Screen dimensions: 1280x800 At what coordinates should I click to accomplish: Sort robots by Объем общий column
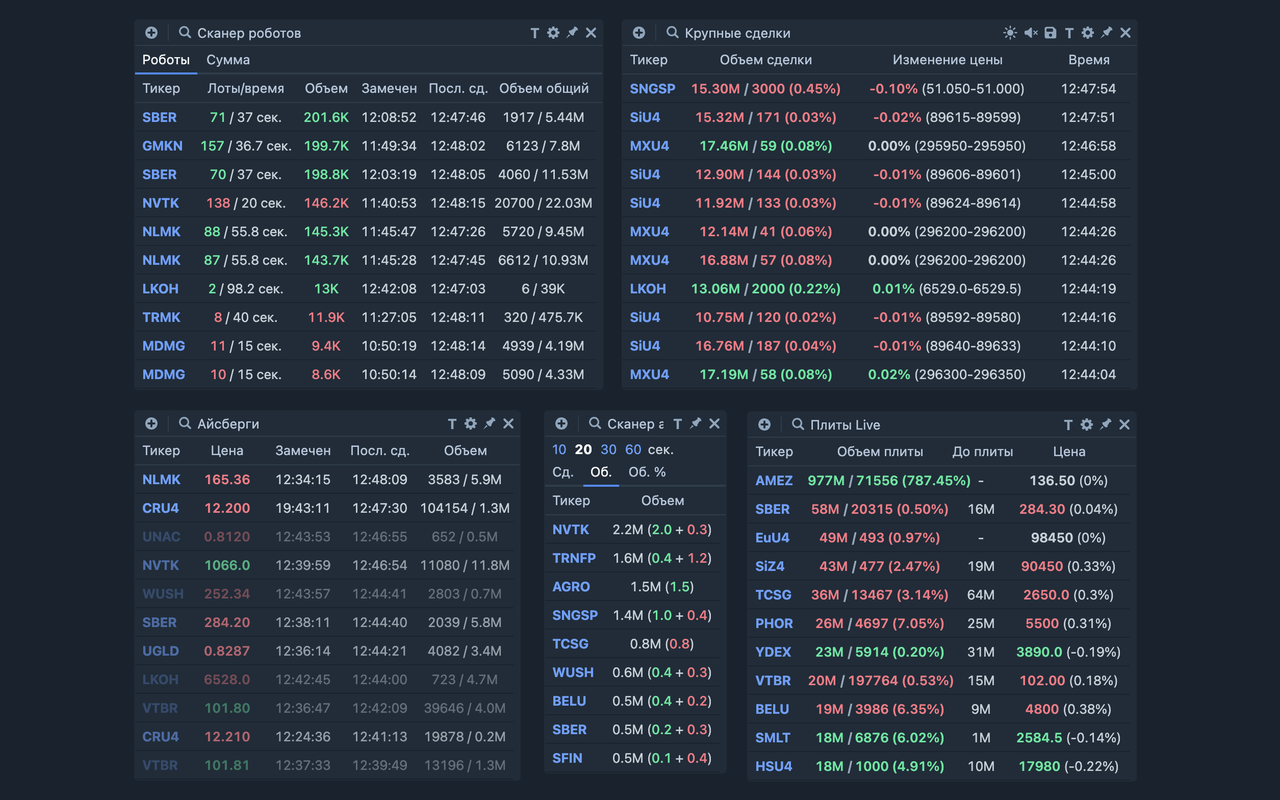pos(544,88)
